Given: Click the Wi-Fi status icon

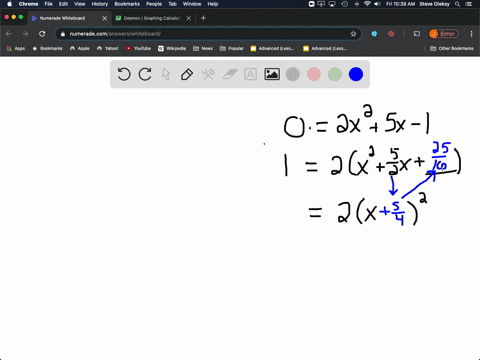Looking at the screenshot, I should click(x=367, y=4).
